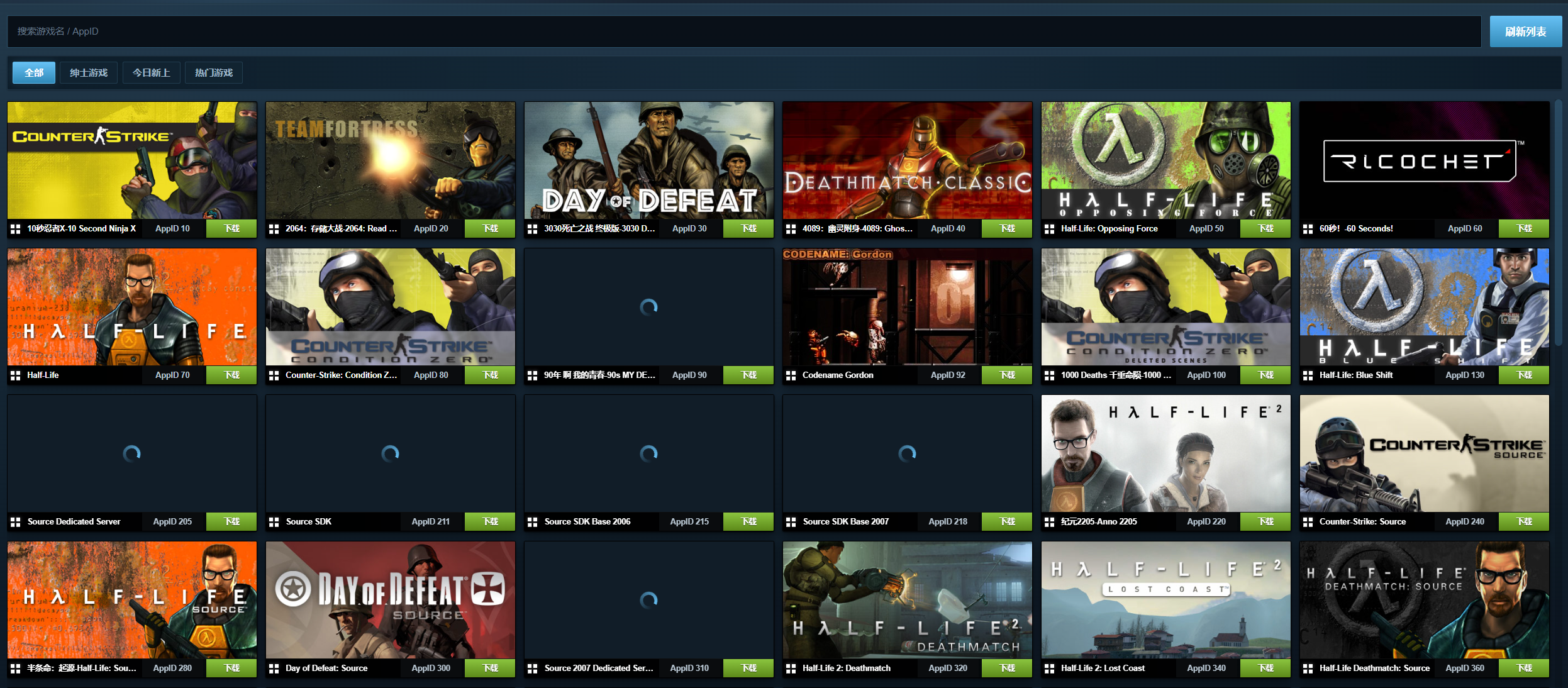Click the Windows icon beside Half-Life Deathmatch: Source
Image resolution: width=1568 pixels, height=688 pixels.
coord(1308,669)
